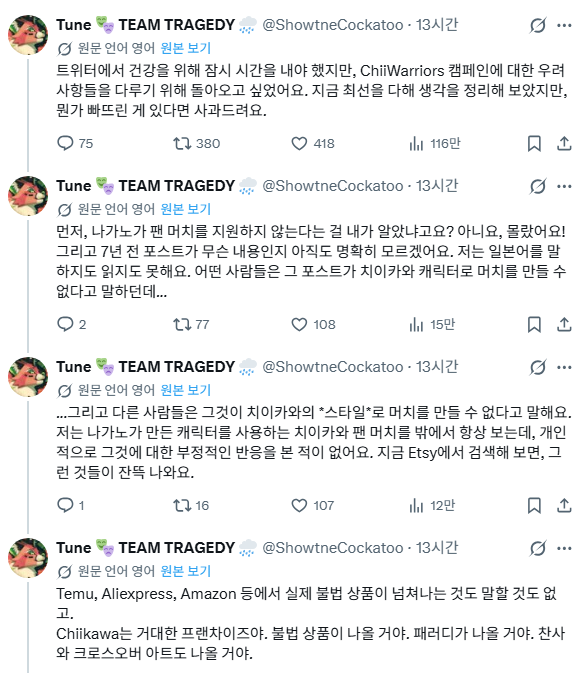The image size is (587, 673).
Task: Open the more options menu on the first tweet
Action: click(x=564, y=25)
